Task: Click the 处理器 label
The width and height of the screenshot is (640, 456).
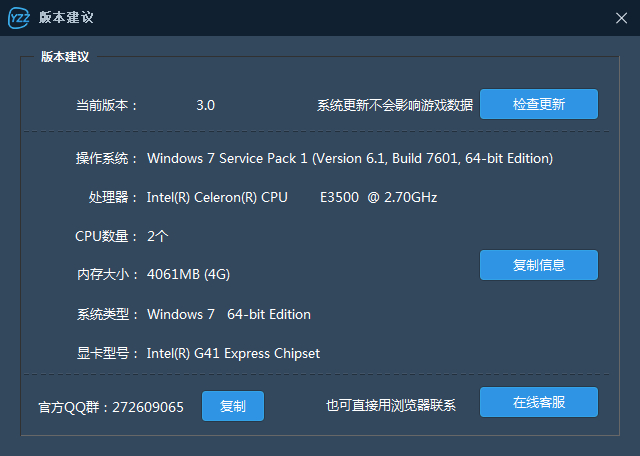Action: coord(113,198)
